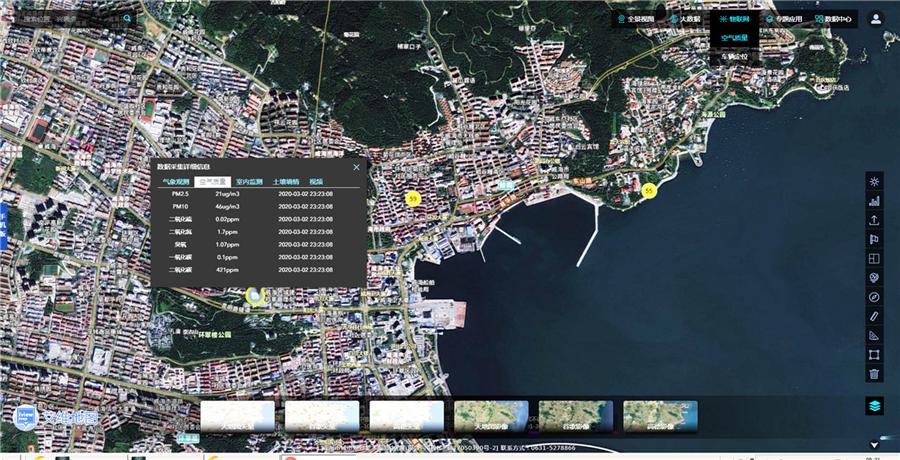This screenshot has height=460, width=900.
Task: Select the first basemap thumbnail at bottom
Action: pos(238,417)
